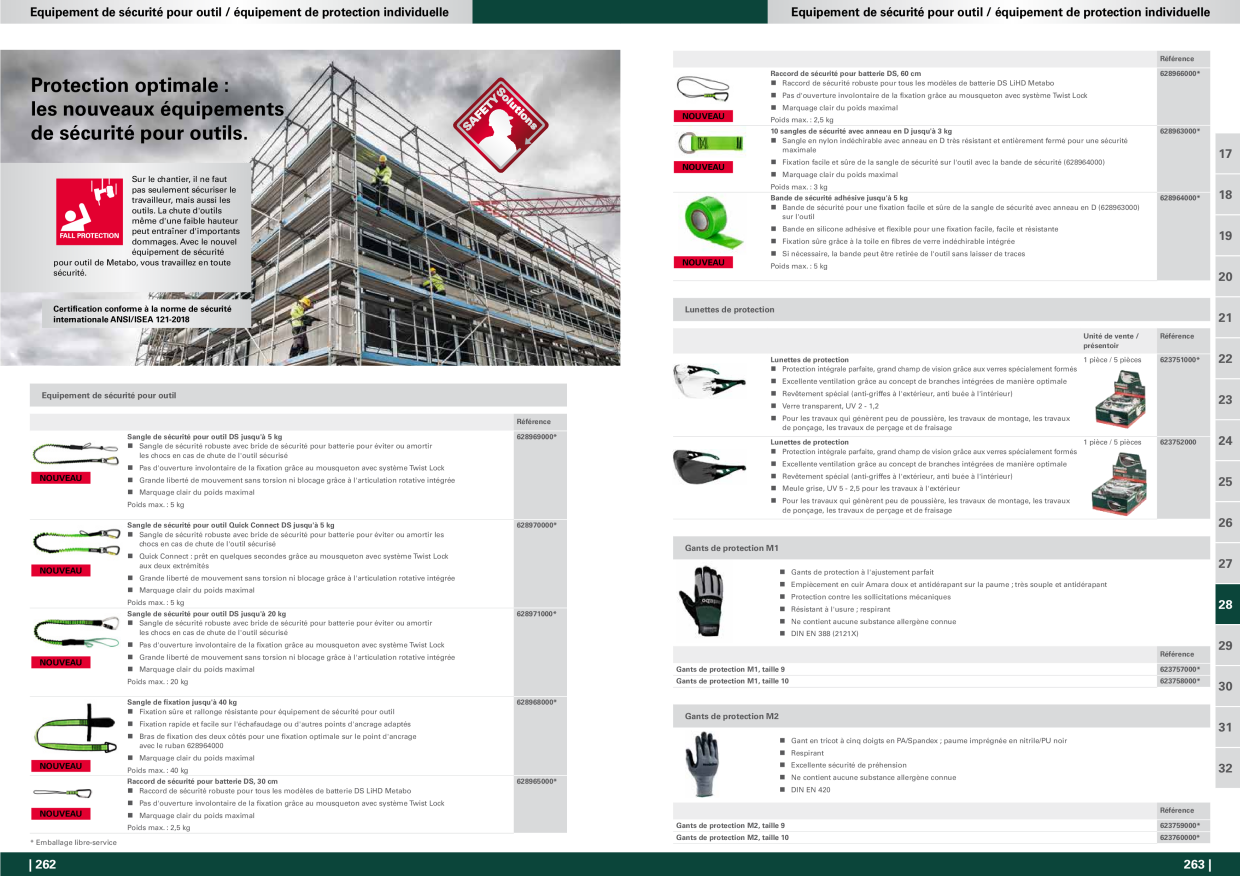Click NOUVEAU badge under 5 kg tool lanyard
The image size is (1240, 876).
click(62, 478)
